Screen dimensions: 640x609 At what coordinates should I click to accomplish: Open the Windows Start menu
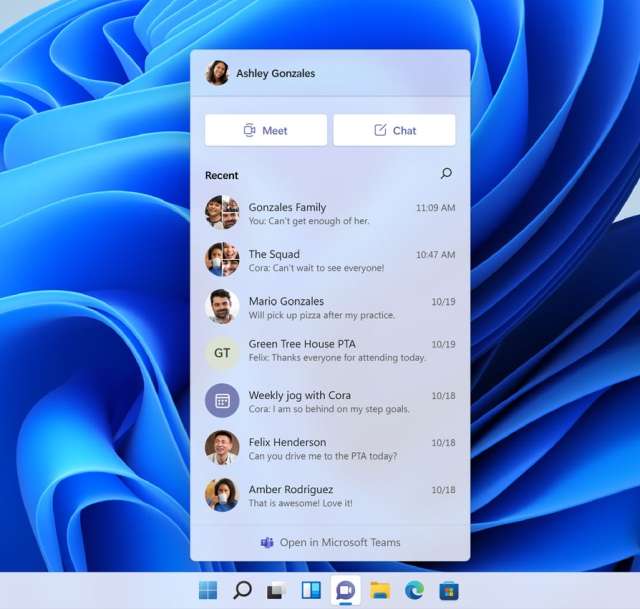208,590
